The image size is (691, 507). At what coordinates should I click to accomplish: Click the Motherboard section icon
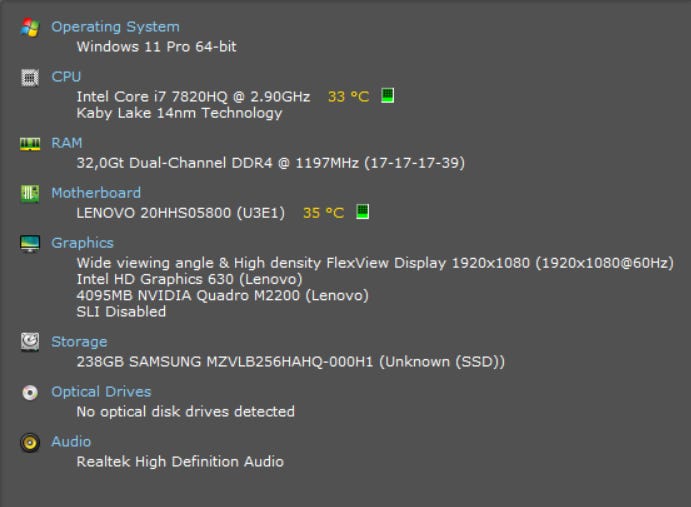tap(30, 193)
